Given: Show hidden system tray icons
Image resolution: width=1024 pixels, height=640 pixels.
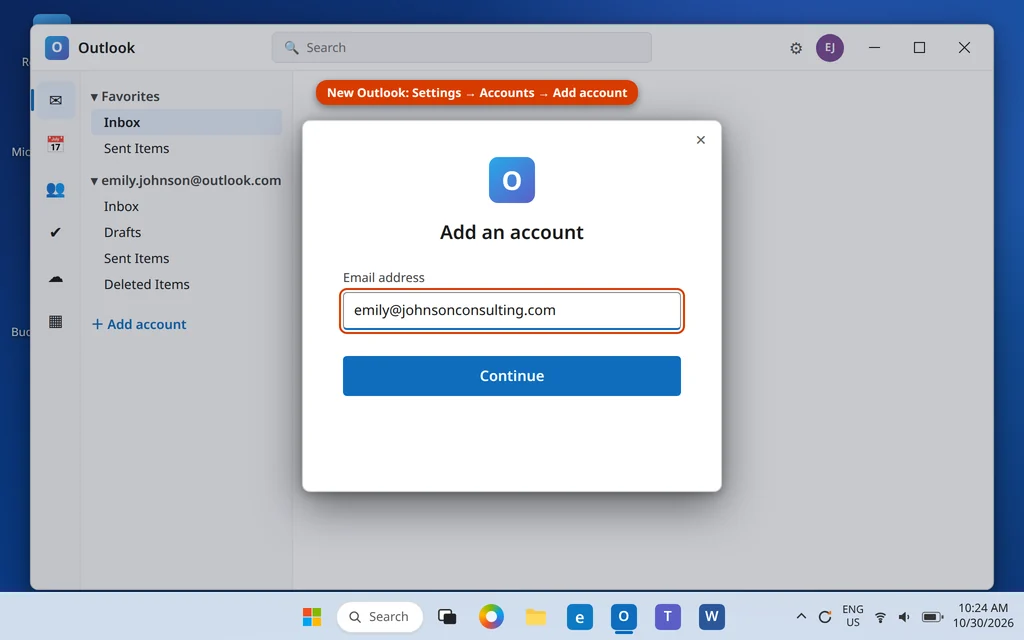Looking at the screenshot, I should pyautogui.click(x=801, y=616).
